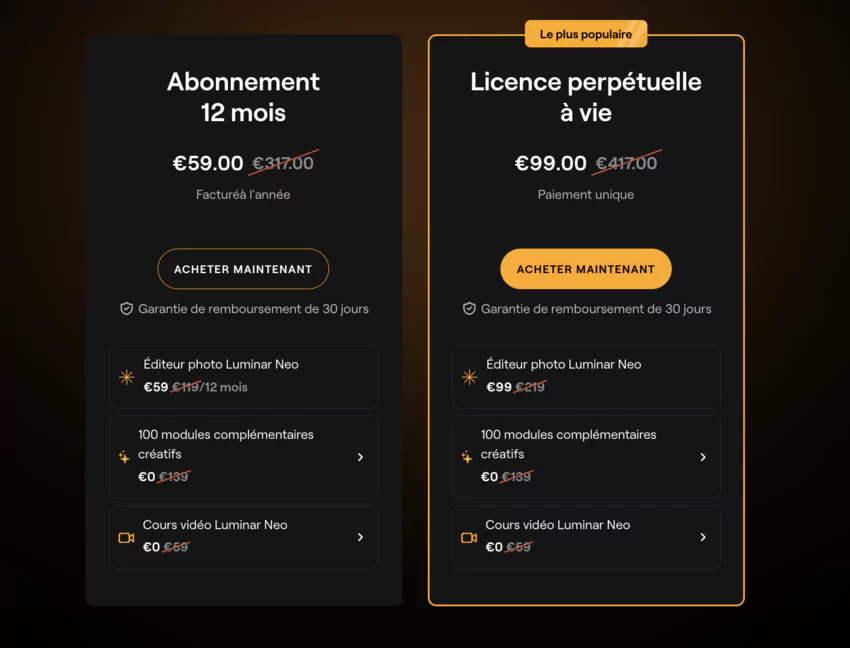The image size is (850, 648).
Task: Select the Licence perpétuelle à vie title
Action: point(586,97)
